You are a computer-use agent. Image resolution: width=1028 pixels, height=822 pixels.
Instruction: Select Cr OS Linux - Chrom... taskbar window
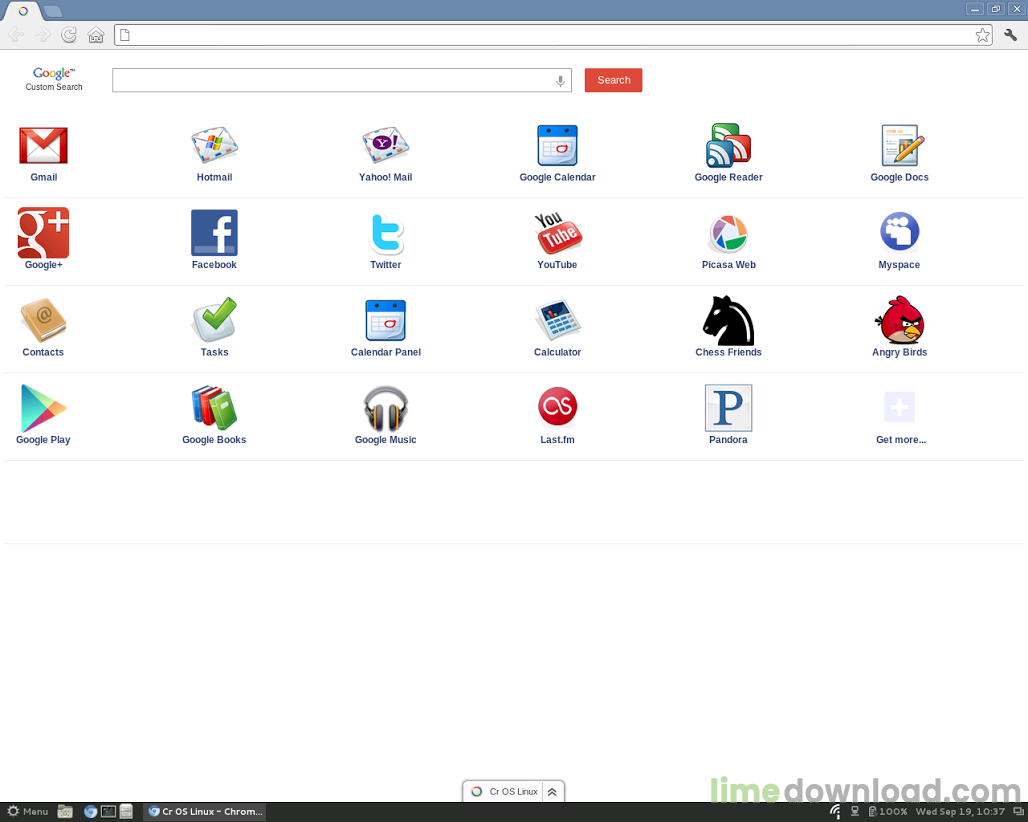[x=205, y=812]
